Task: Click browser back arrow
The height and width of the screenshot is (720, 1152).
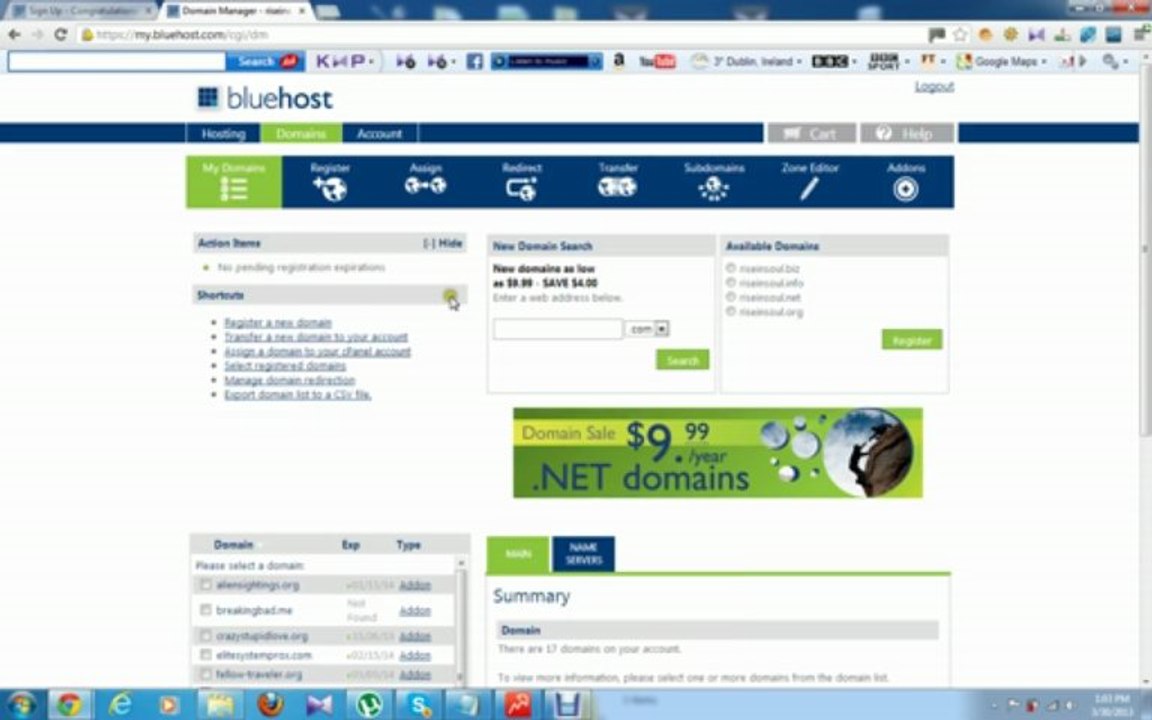Action: point(14,35)
